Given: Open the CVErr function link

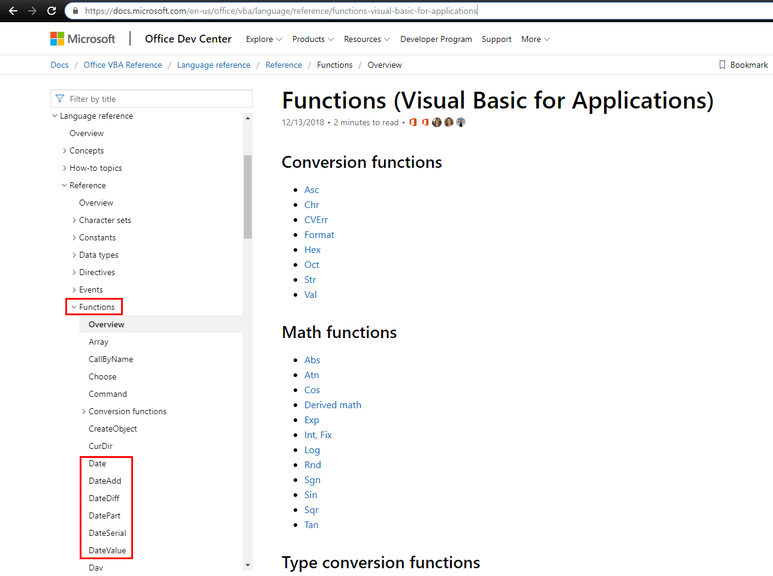Looking at the screenshot, I should pos(316,219).
